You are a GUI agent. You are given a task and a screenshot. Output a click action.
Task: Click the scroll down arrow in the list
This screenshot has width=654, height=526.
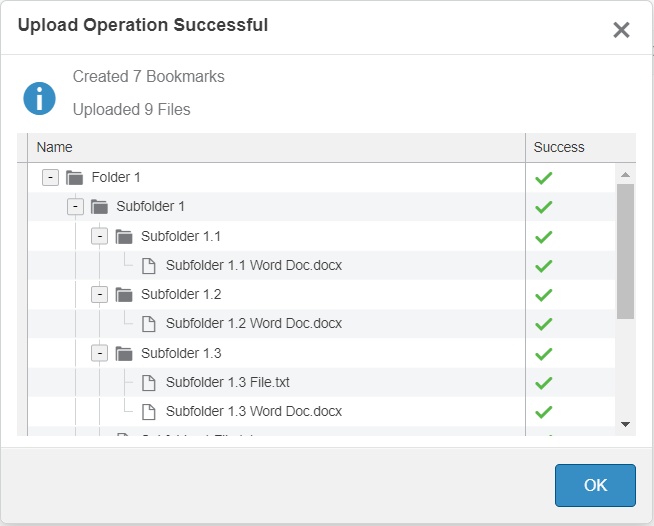[x=625, y=425]
